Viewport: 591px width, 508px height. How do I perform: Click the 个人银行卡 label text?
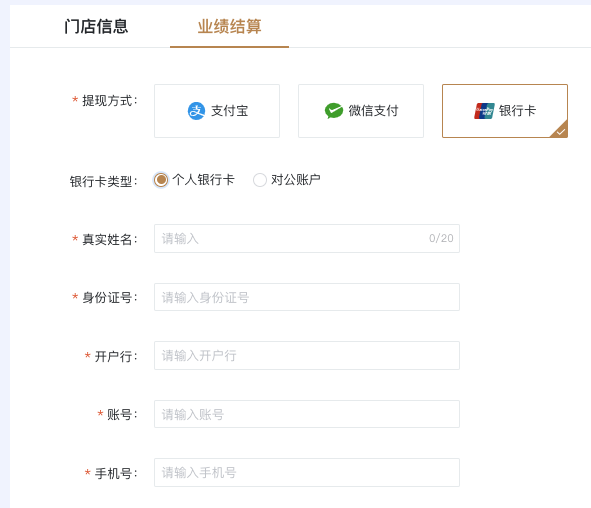204,180
